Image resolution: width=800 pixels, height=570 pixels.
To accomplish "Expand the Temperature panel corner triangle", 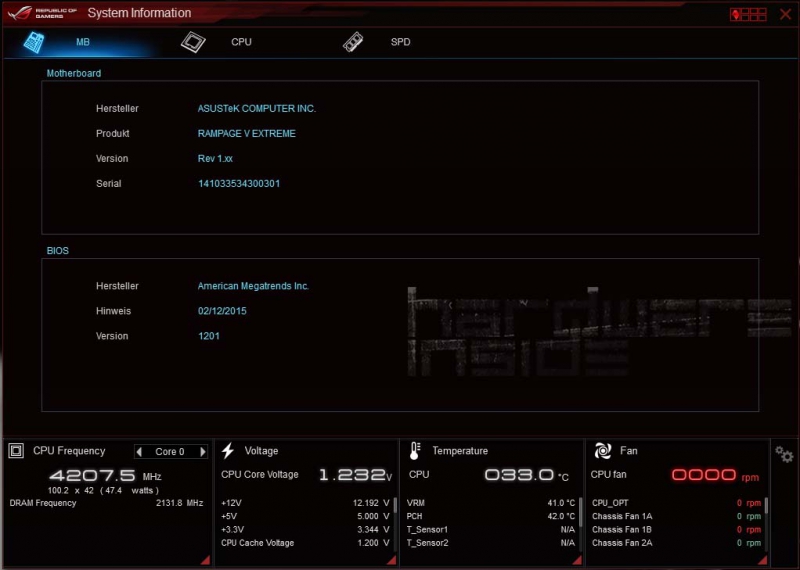I will (577, 561).
